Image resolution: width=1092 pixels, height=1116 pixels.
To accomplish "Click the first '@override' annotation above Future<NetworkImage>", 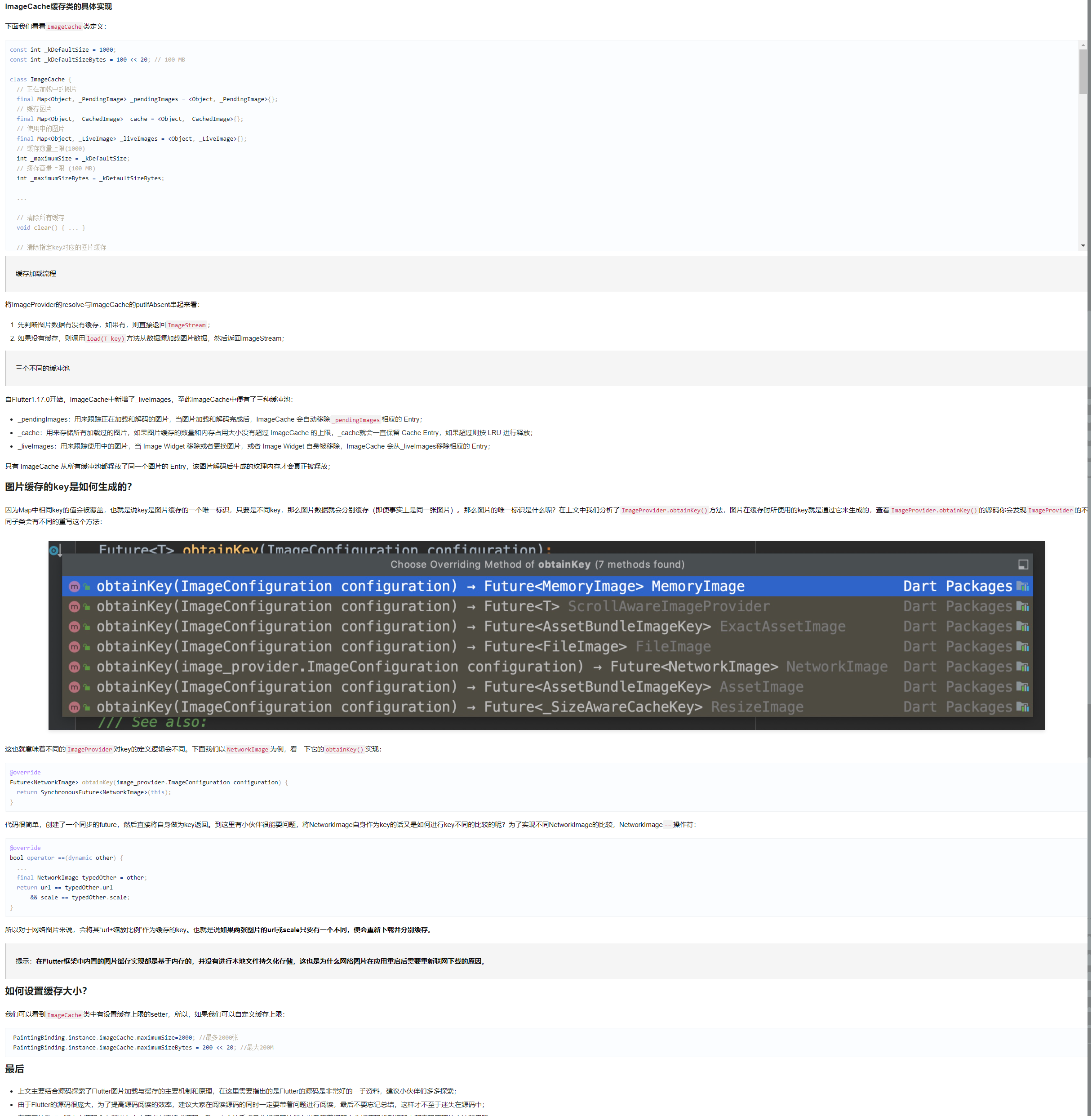I will (x=25, y=773).
